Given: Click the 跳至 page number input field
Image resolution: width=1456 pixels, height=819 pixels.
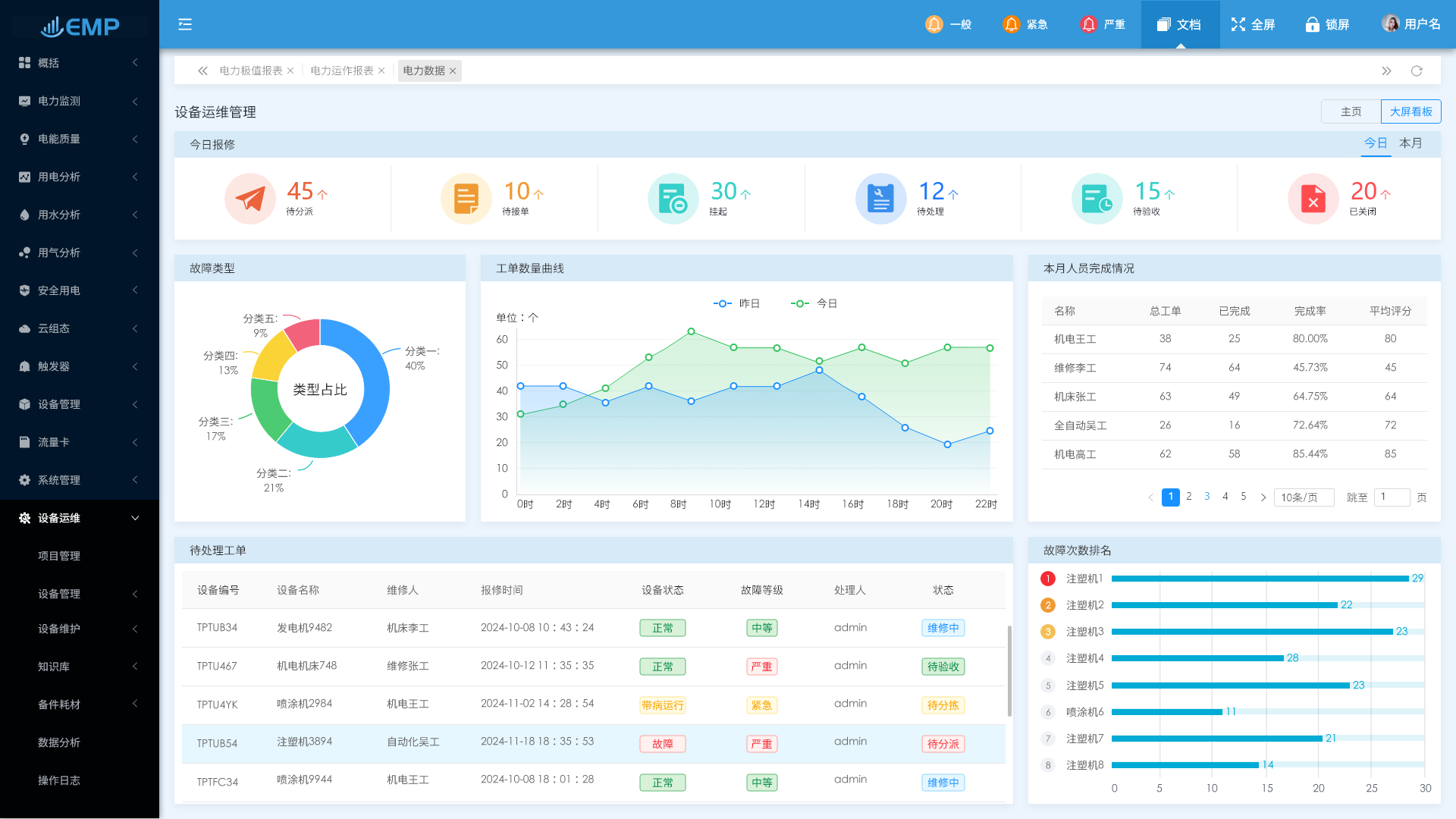Looking at the screenshot, I should (x=1392, y=497).
